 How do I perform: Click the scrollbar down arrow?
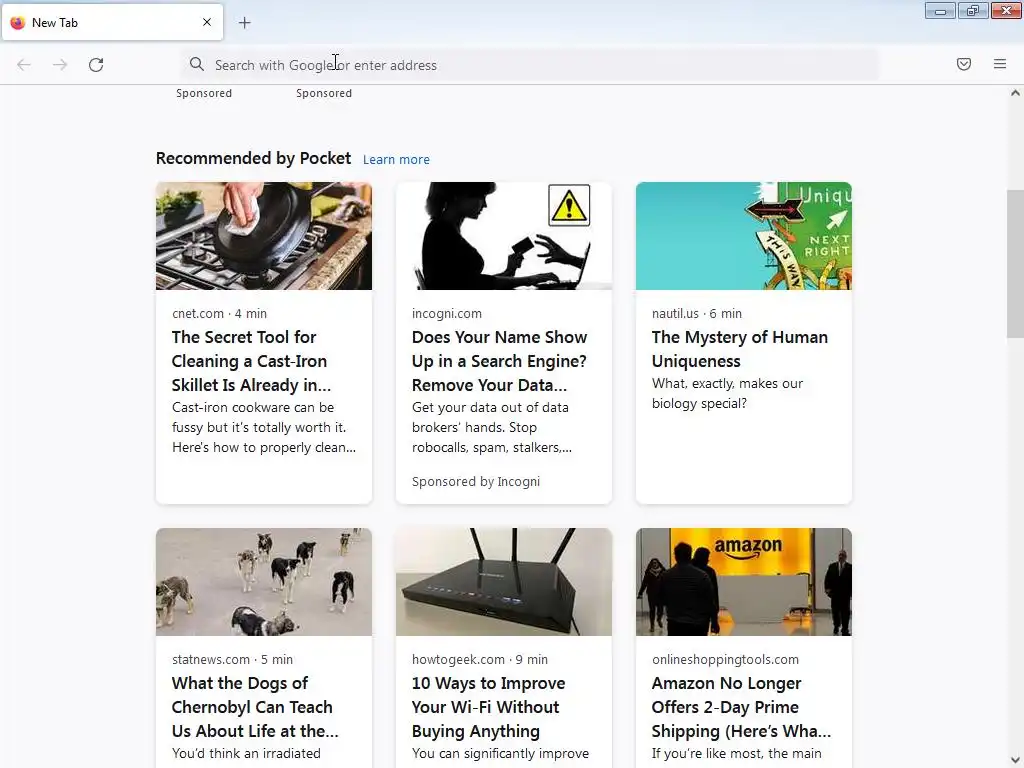pos(1015,760)
